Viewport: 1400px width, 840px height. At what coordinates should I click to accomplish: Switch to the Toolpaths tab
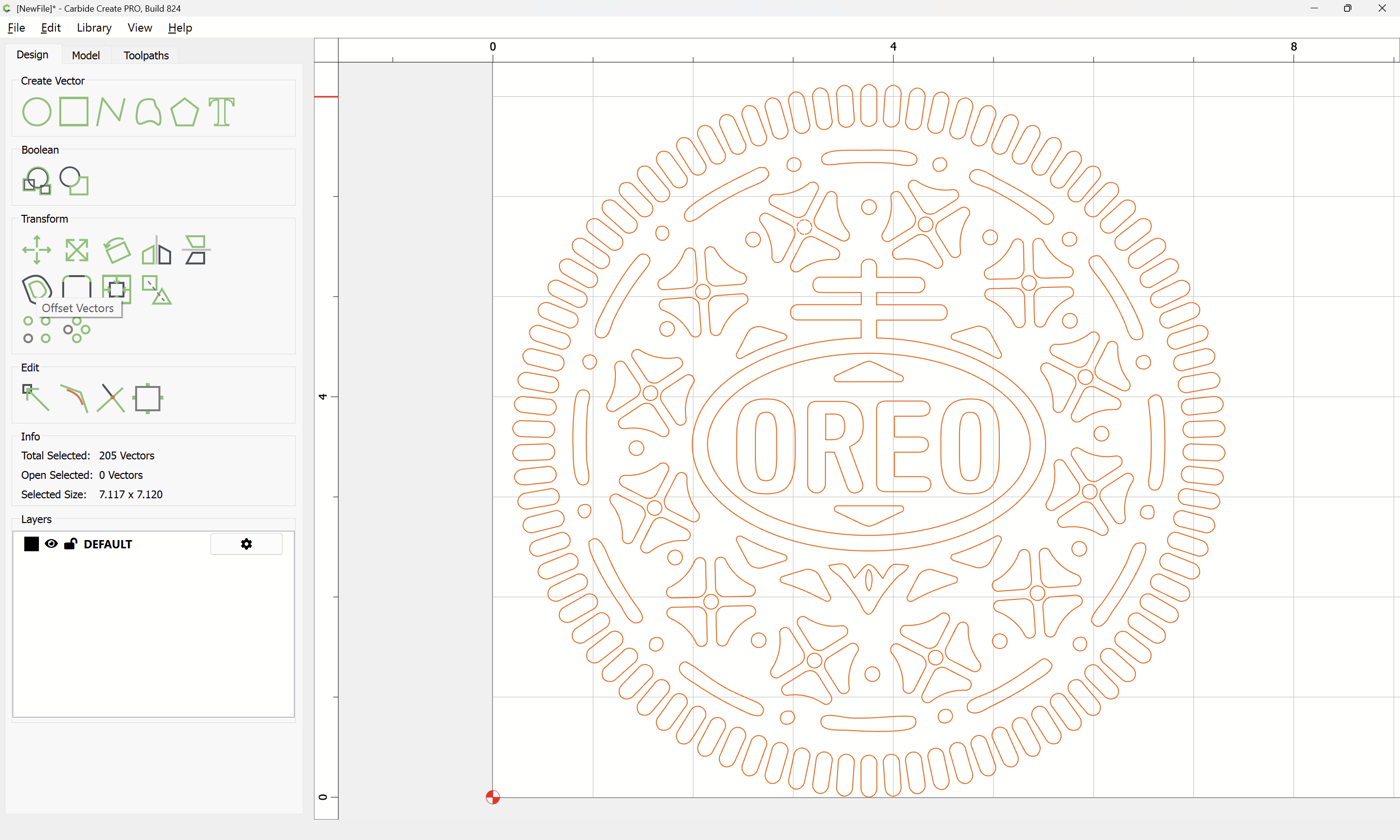(x=146, y=55)
